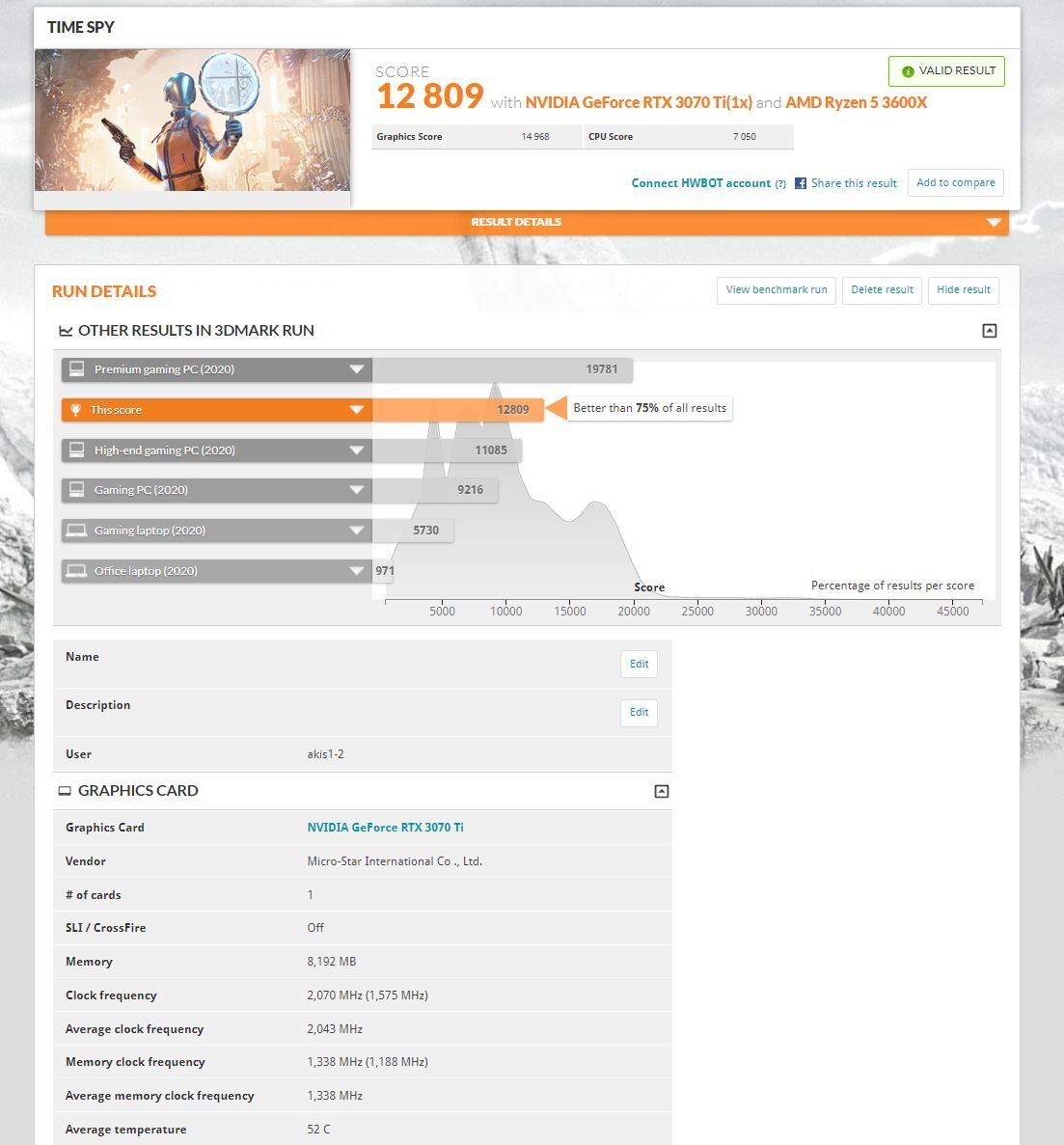Viewport: 1064px width, 1145px height.
Task: Click the Time Spy benchmark thumbnail image
Action: point(193,121)
